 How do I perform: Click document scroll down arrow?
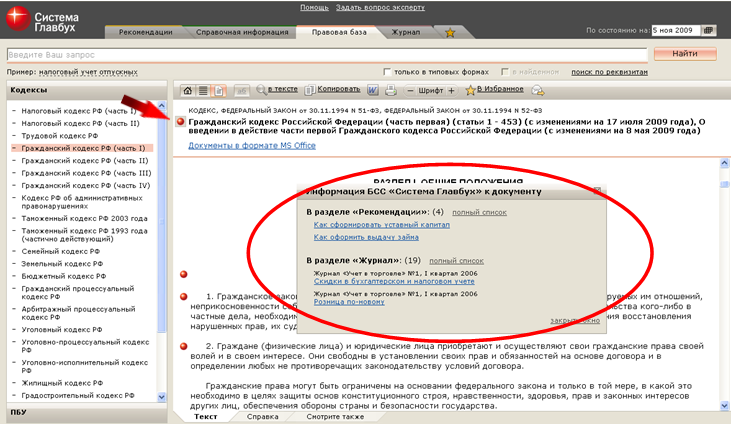725,406
